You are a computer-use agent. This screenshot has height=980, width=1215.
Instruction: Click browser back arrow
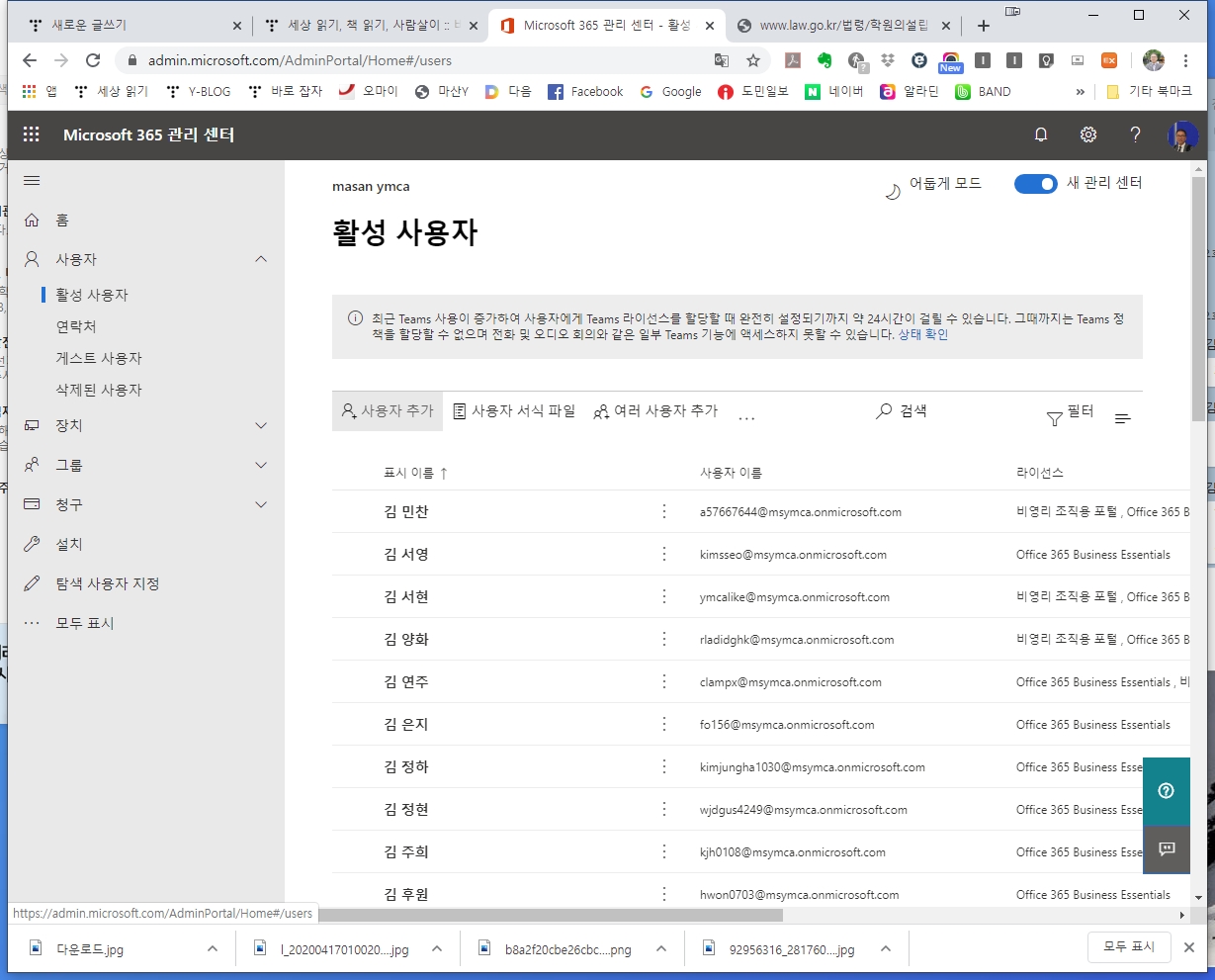30,60
